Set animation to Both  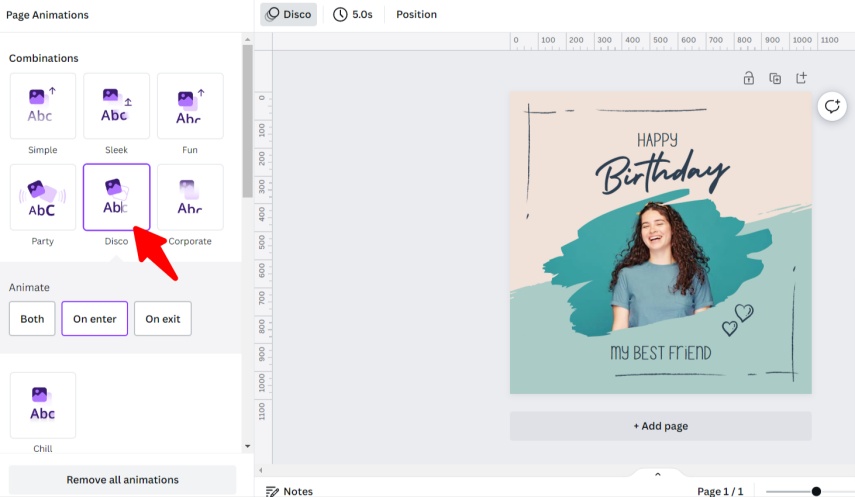[32, 319]
